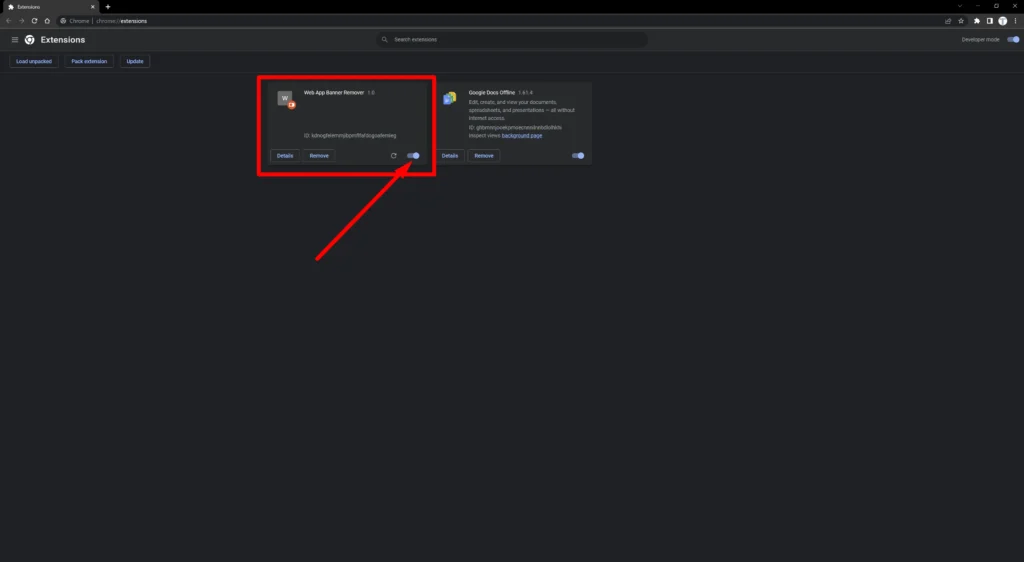The height and width of the screenshot is (562, 1024).
Task: Open the Extensions hamburger main menu
Action: pyautogui.click(x=15, y=40)
